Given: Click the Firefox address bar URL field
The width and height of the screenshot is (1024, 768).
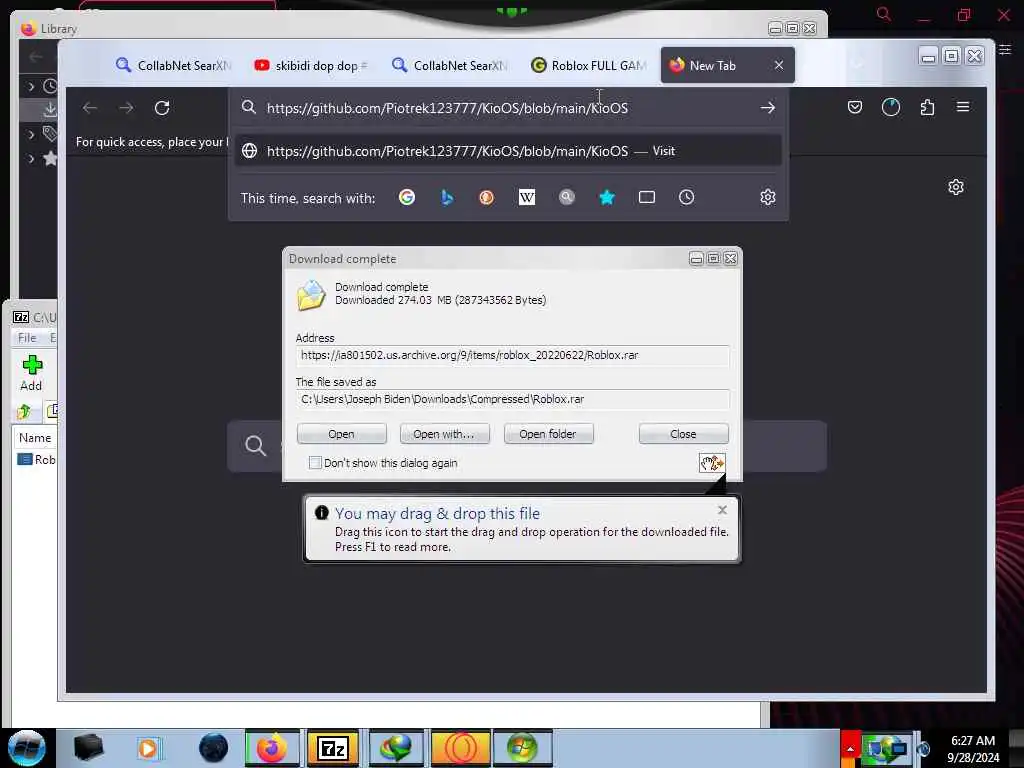Looking at the screenshot, I should tap(509, 108).
